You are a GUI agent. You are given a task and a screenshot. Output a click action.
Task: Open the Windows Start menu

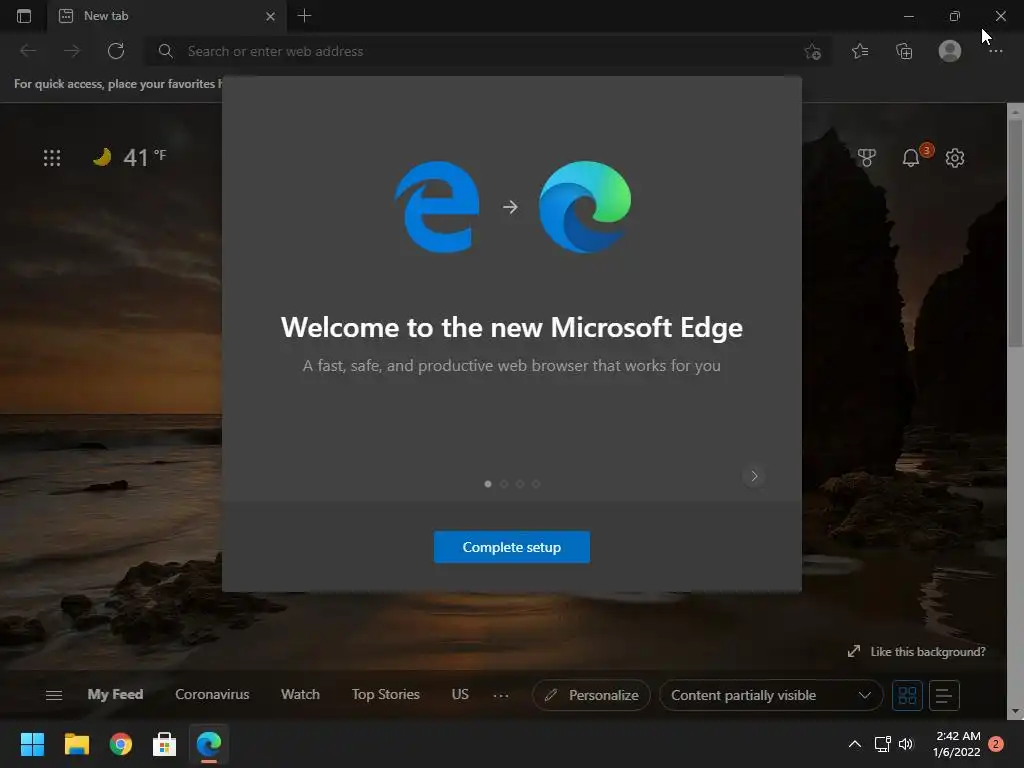[x=32, y=744]
